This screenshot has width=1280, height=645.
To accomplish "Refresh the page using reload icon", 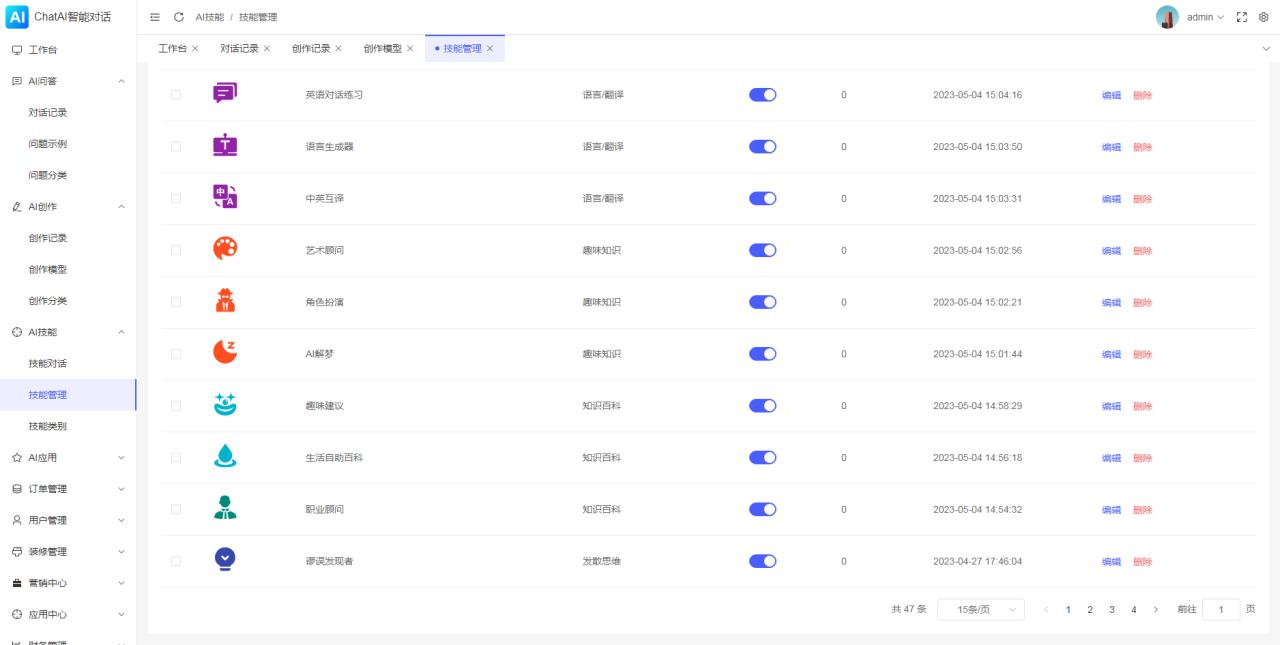I will click(x=179, y=17).
